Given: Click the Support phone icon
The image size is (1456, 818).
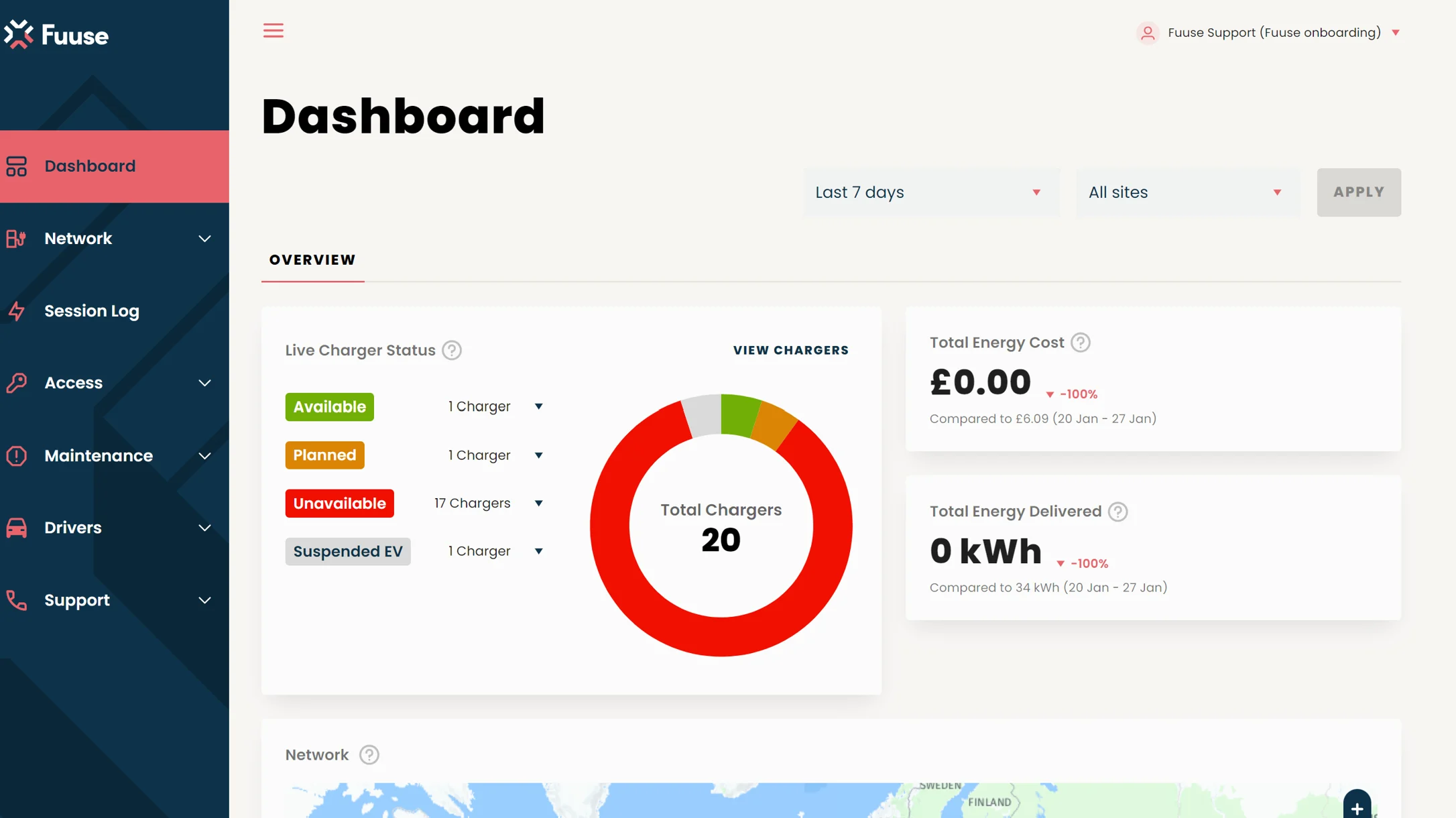Looking at the screenshot, I should point(17,600).
